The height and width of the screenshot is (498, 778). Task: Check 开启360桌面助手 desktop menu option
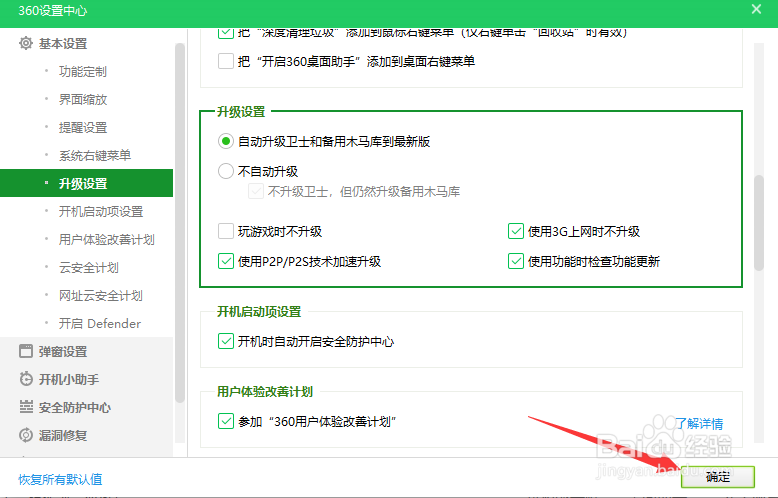[x=226, y=61]
